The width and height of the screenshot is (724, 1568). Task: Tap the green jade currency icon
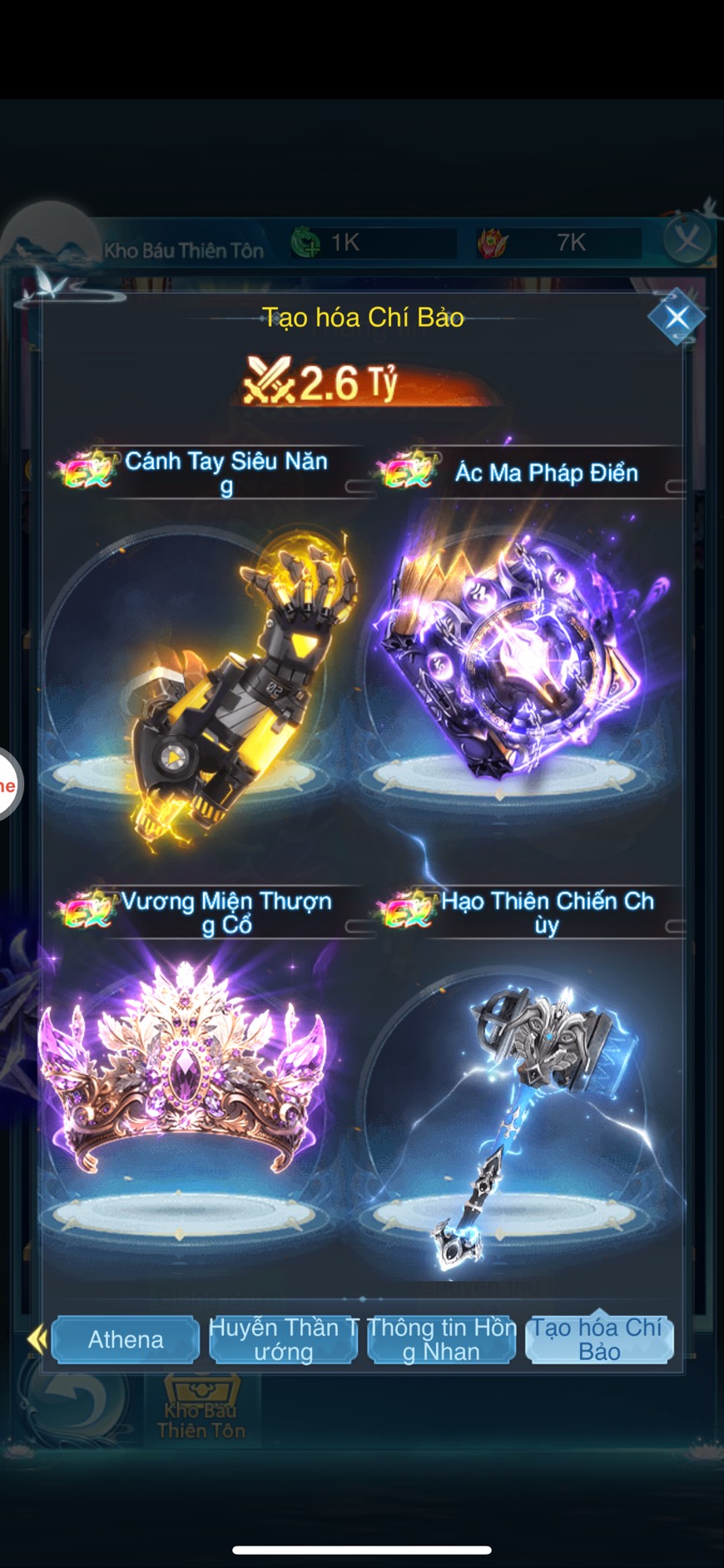tap(306, 242)
